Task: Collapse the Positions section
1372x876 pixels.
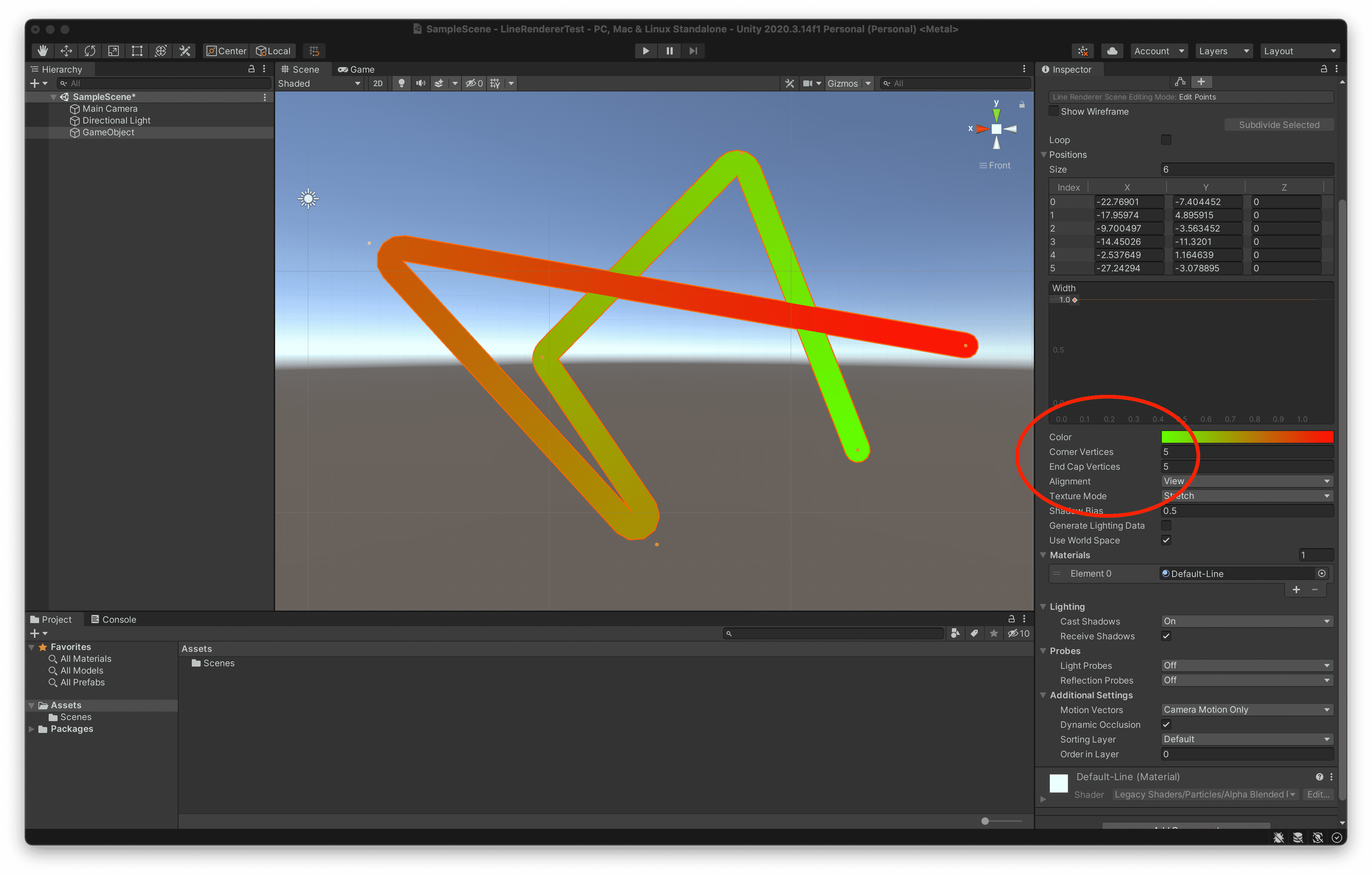Action: point(1044,154)
